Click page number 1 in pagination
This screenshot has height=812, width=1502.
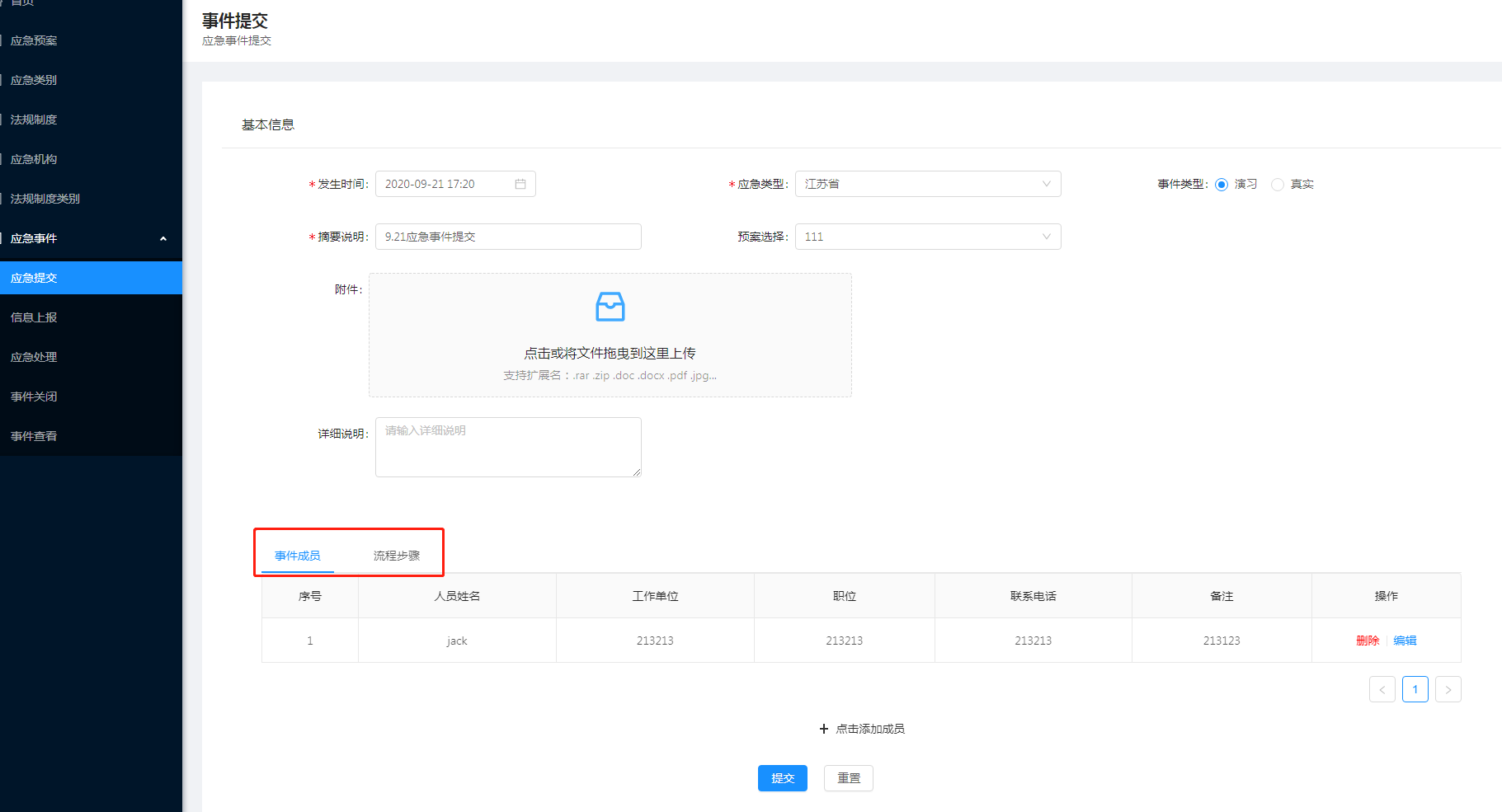(x=1415, y=689)
